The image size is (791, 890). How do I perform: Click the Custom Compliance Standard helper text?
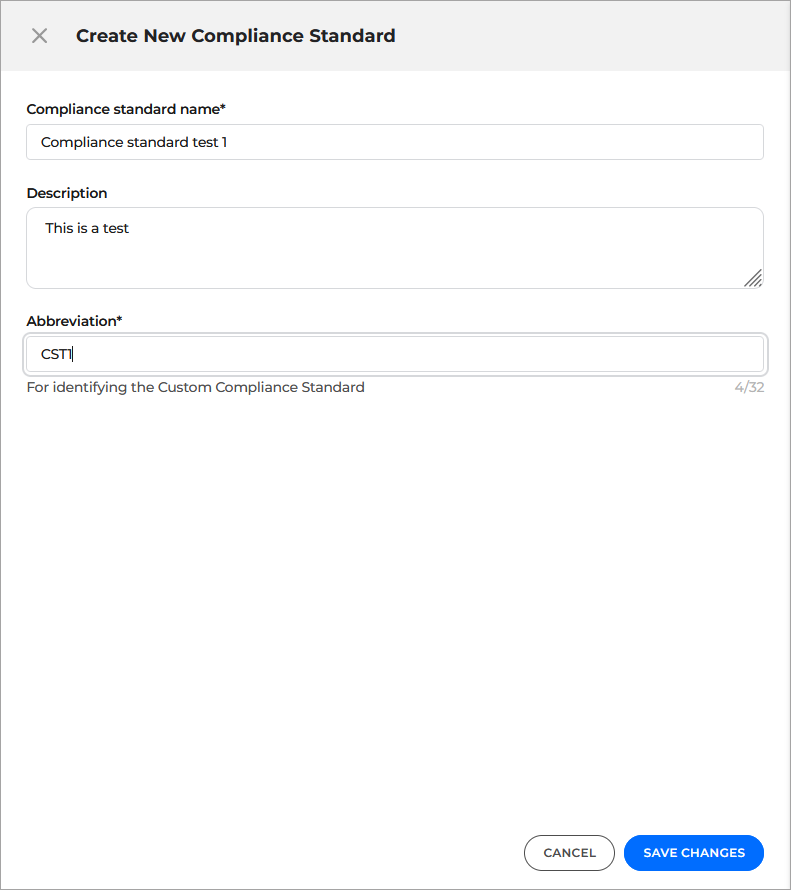(x=195, y=387)
